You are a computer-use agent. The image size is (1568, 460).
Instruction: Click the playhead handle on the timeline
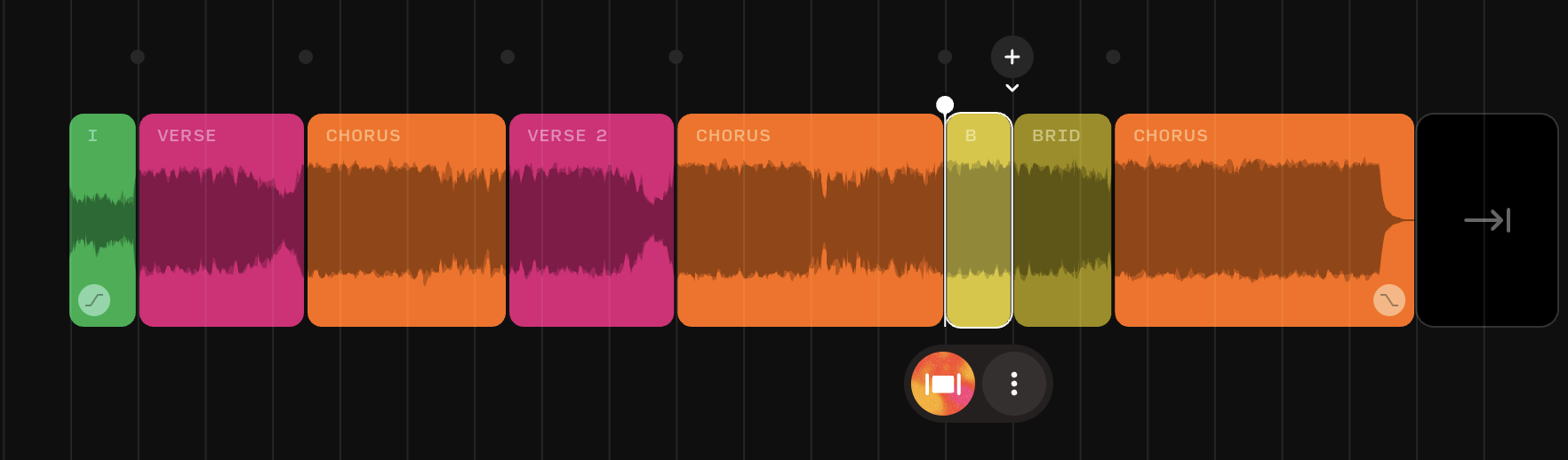click(945, 105)
